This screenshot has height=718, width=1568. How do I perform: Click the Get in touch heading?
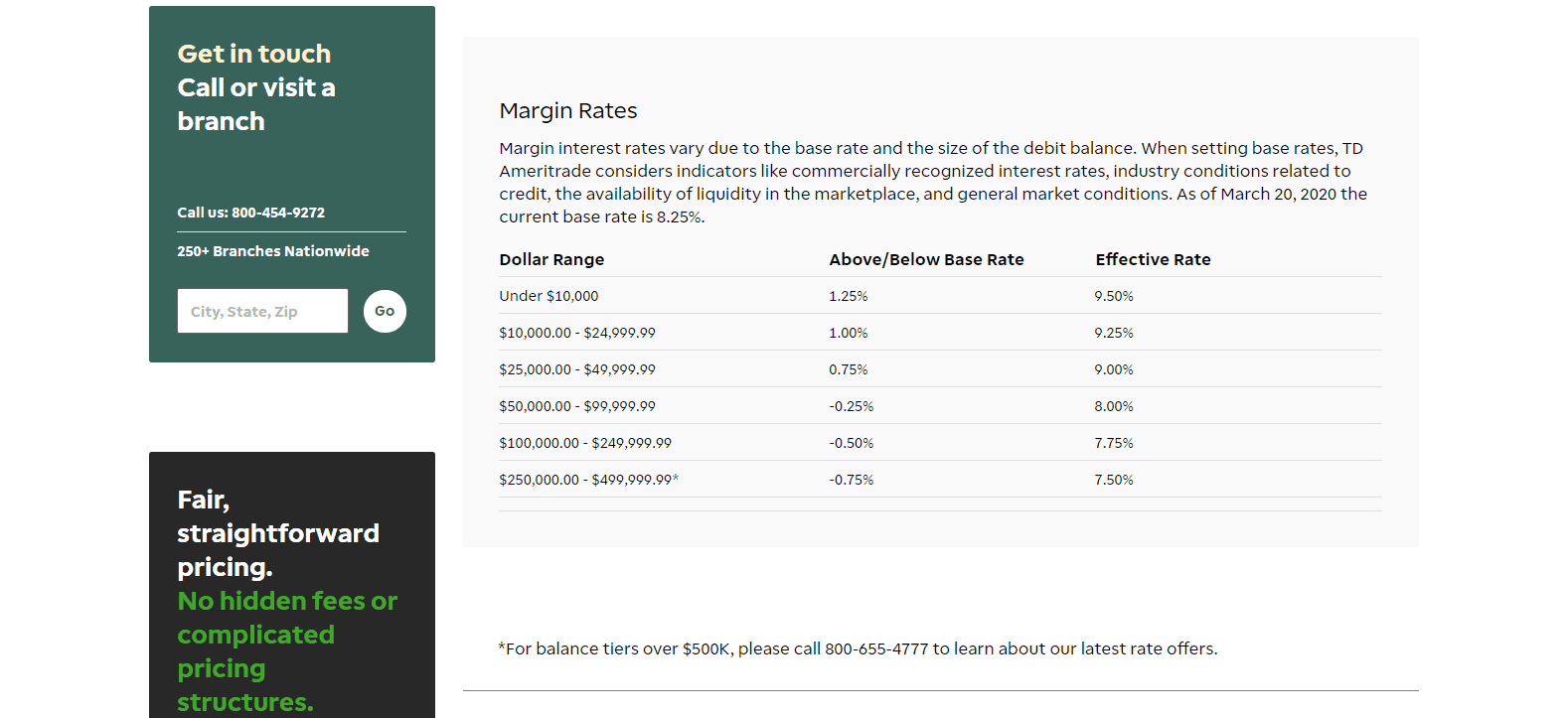click(x=253, y=53)
